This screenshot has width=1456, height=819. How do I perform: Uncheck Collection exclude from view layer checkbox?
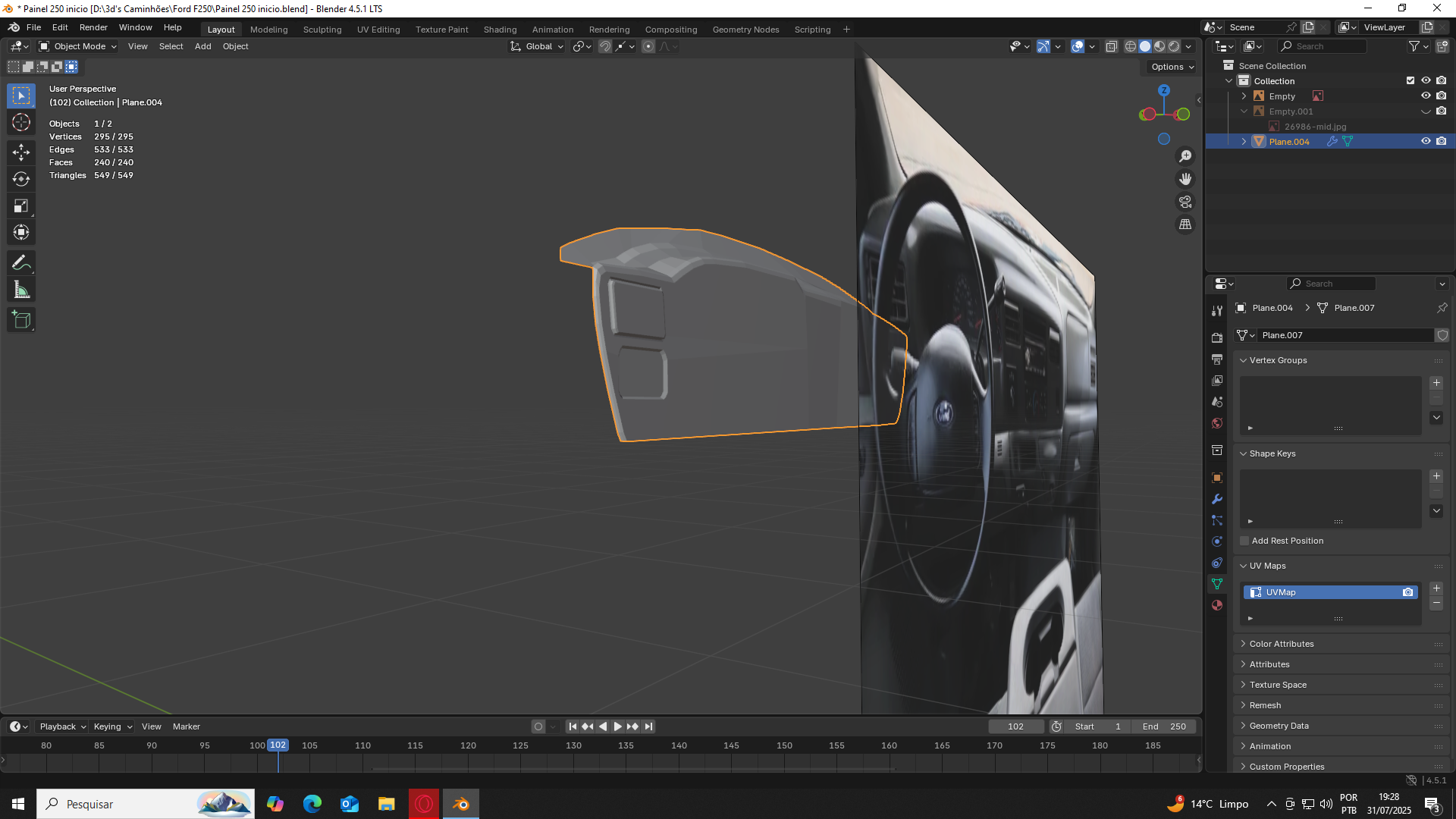pos(1410,81)
